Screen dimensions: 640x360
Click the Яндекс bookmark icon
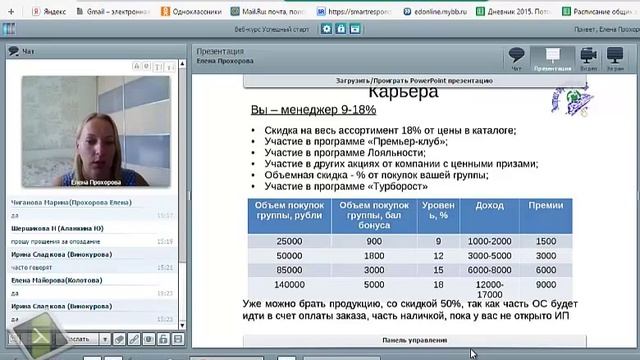[x=36, y=11]
